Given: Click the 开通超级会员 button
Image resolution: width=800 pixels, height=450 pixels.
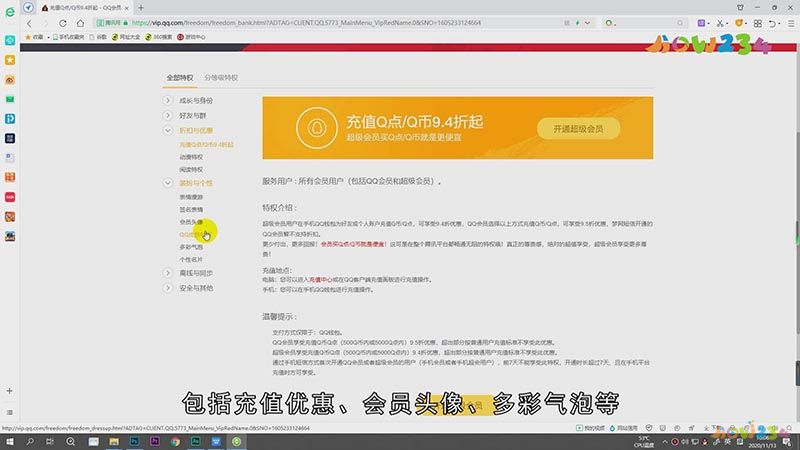Looking at the screenshot, I should (578, 129).
